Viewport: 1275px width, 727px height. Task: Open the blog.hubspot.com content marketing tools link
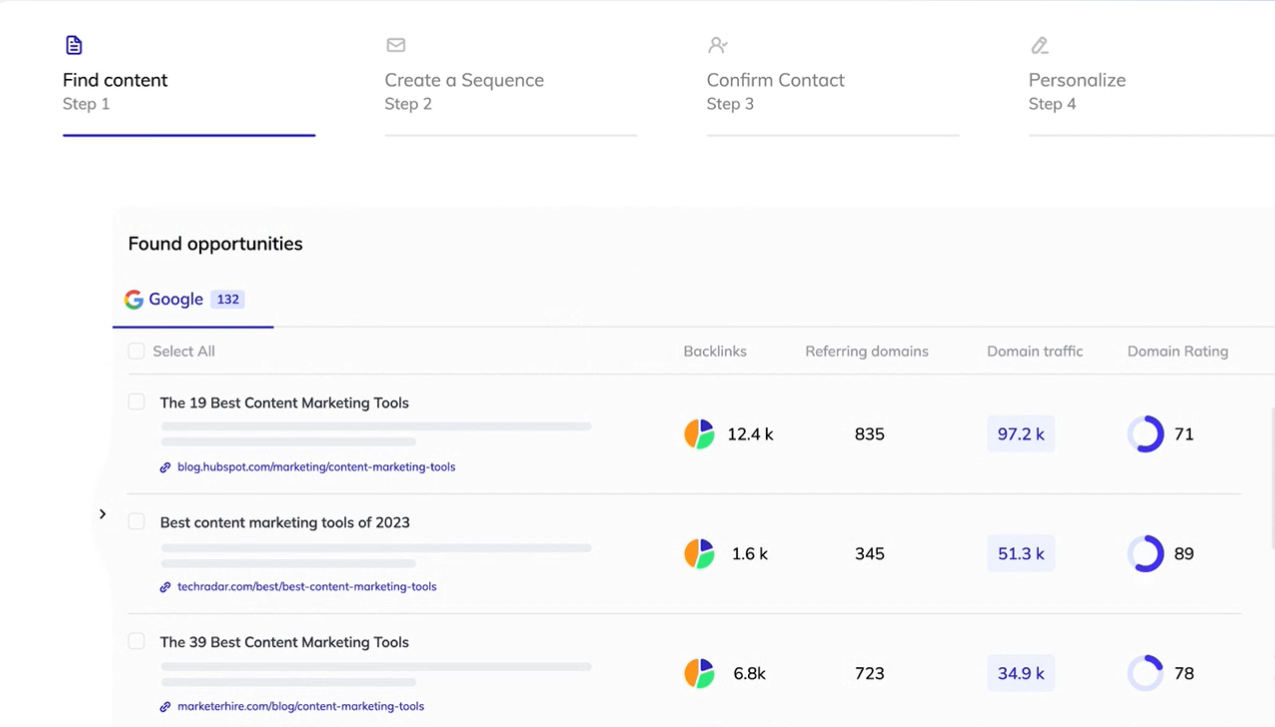[316, 467]
